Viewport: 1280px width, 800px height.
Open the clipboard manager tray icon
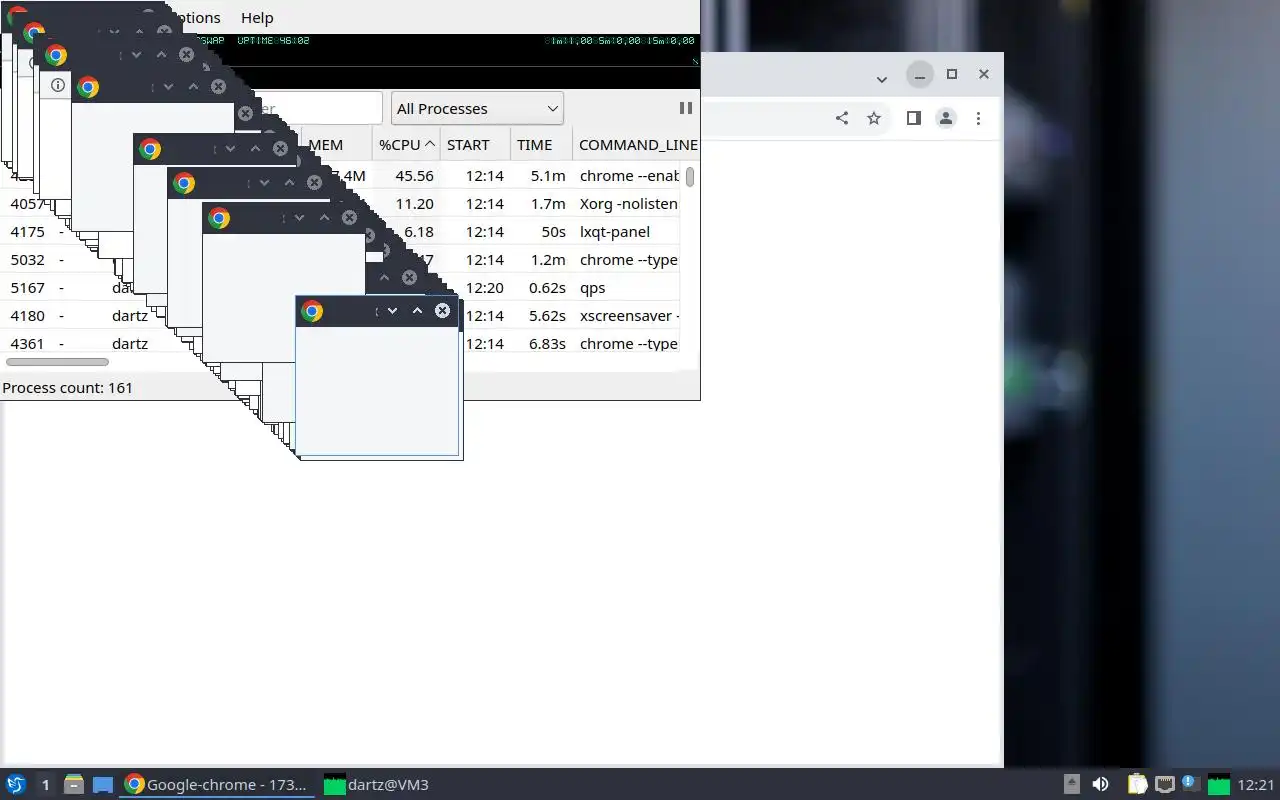(x=1137, y=784)
